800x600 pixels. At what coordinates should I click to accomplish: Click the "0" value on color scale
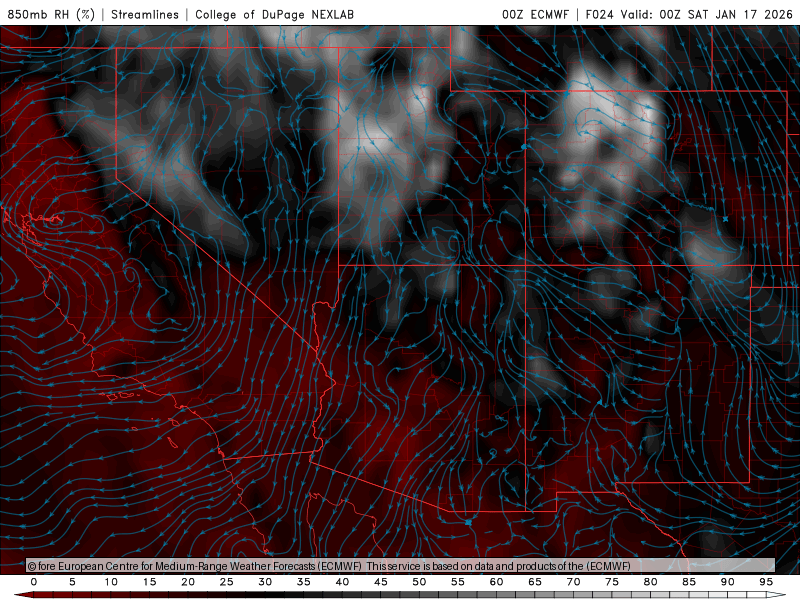pos(34,582)
